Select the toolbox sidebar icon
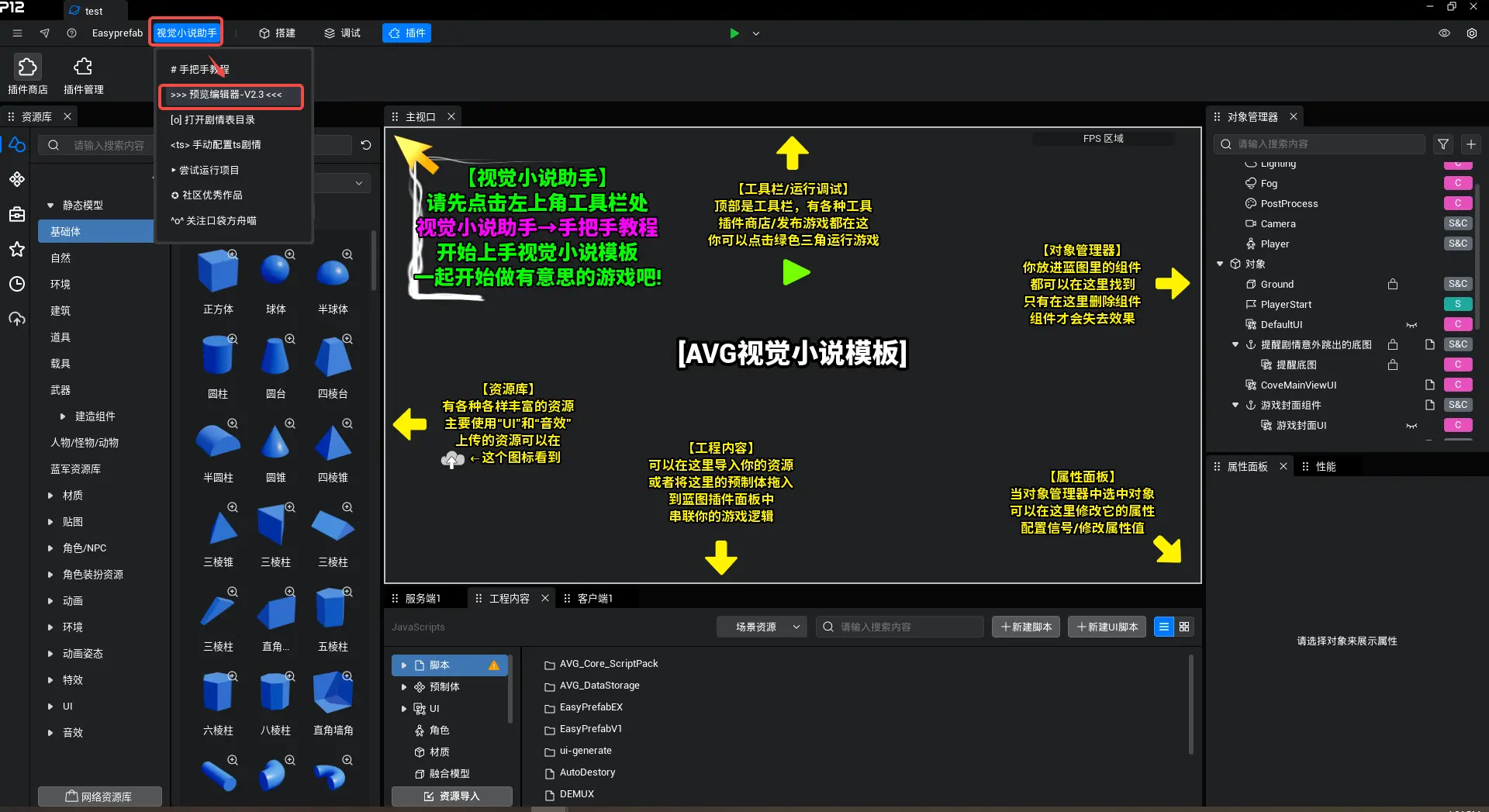 click(17, 214)
